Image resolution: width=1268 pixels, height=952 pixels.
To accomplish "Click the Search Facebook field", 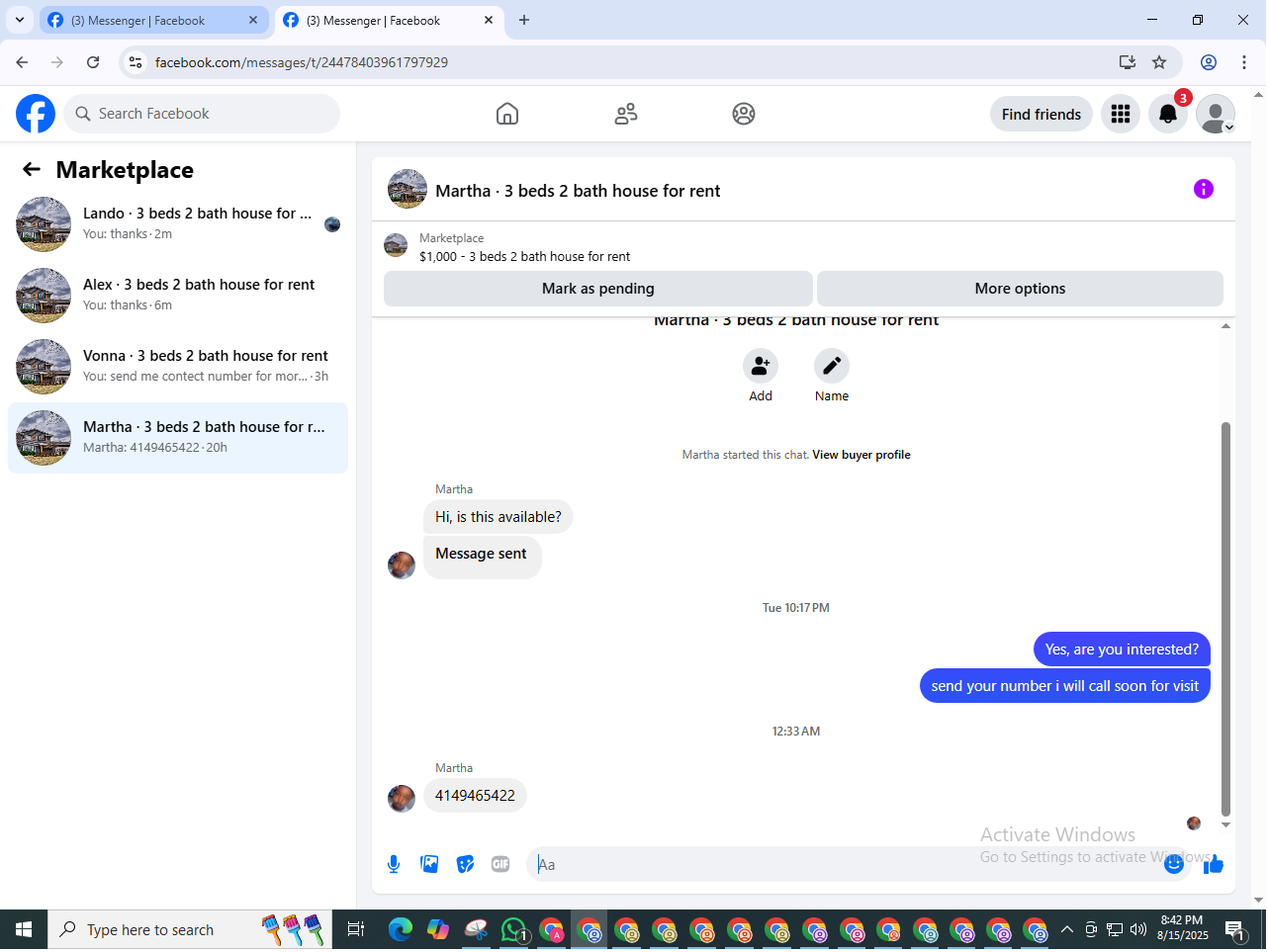I will click(x=202, y=114).
